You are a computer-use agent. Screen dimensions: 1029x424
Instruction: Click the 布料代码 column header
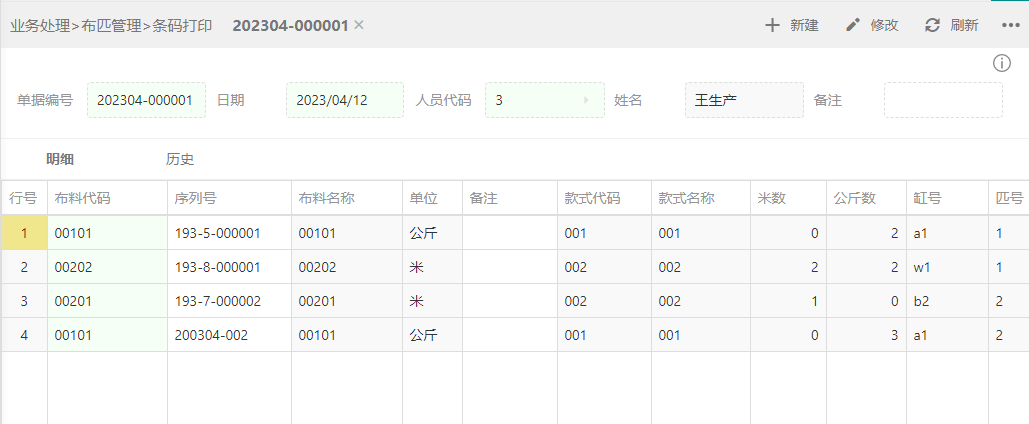point(107,198)
